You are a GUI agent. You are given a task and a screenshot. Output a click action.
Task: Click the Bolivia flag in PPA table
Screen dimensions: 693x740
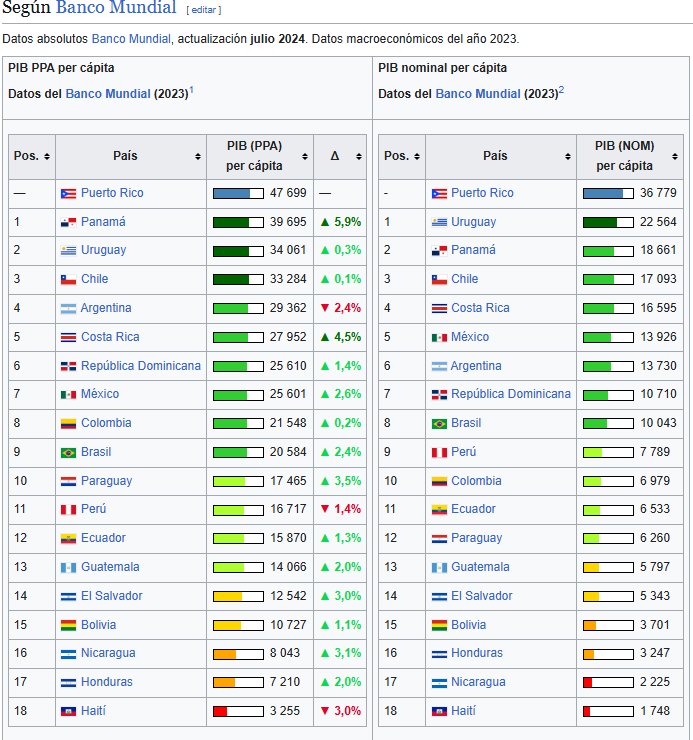(x=68, y=625)
